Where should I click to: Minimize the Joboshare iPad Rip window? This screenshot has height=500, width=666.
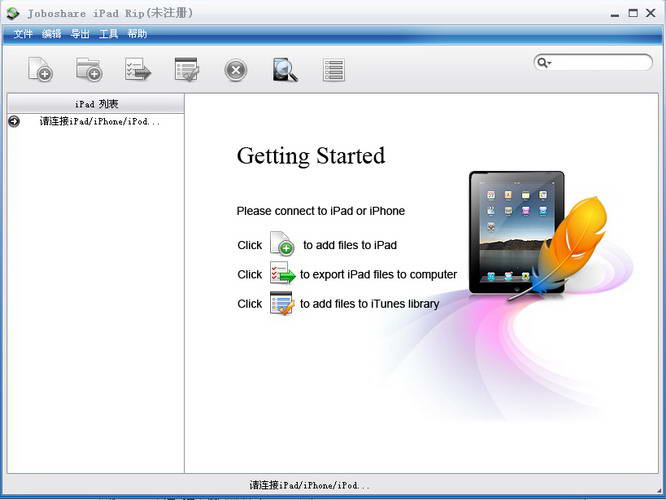pyautogui.click(x=615, y=14)
